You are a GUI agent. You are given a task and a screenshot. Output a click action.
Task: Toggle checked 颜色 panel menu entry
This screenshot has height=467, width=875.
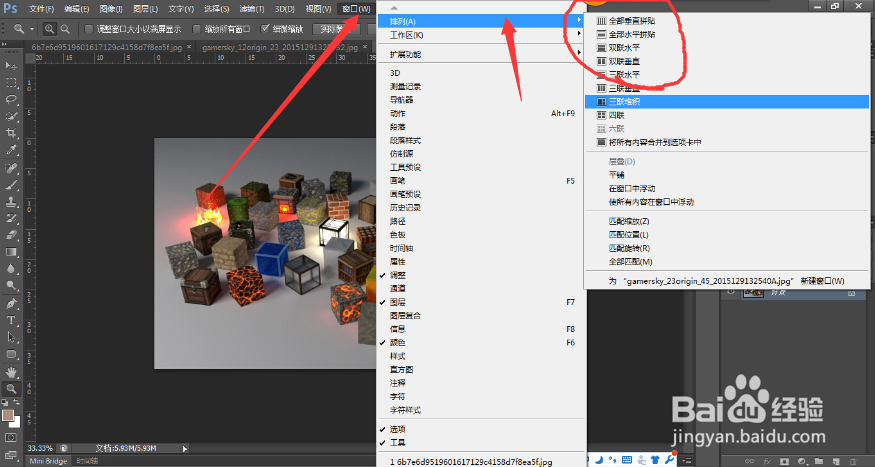(482, 343)
